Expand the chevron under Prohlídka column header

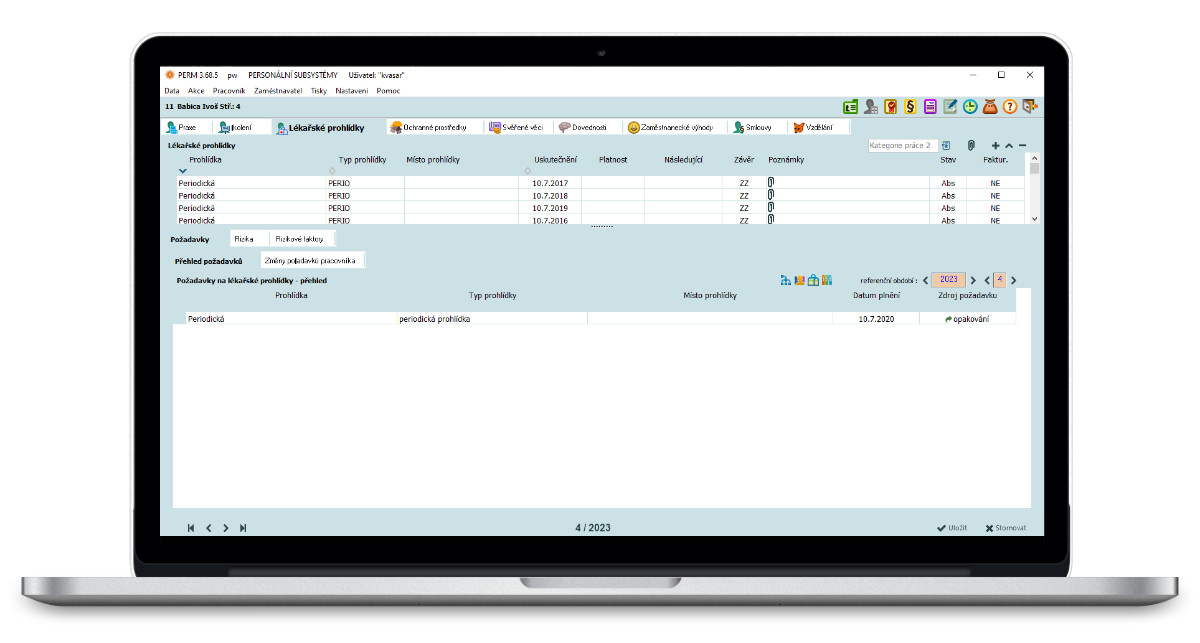click(x=182, y=171)
